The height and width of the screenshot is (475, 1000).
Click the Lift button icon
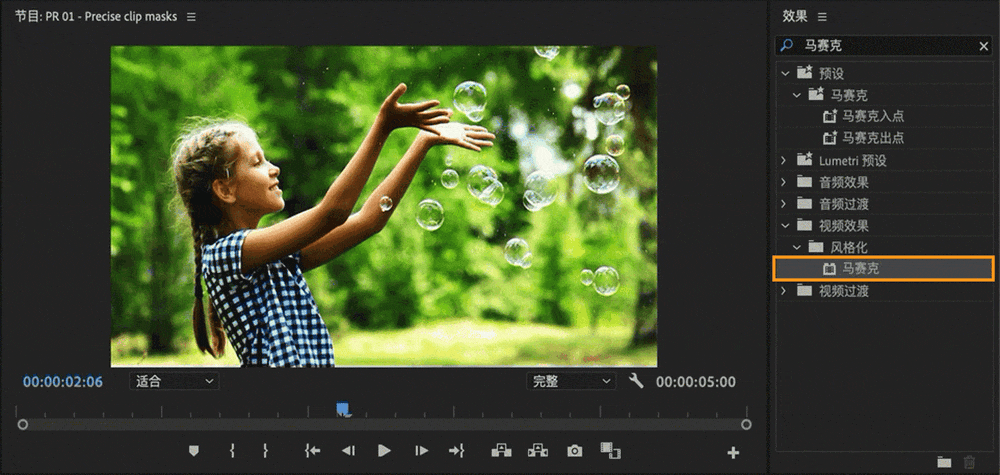click(x=501, y=451)
